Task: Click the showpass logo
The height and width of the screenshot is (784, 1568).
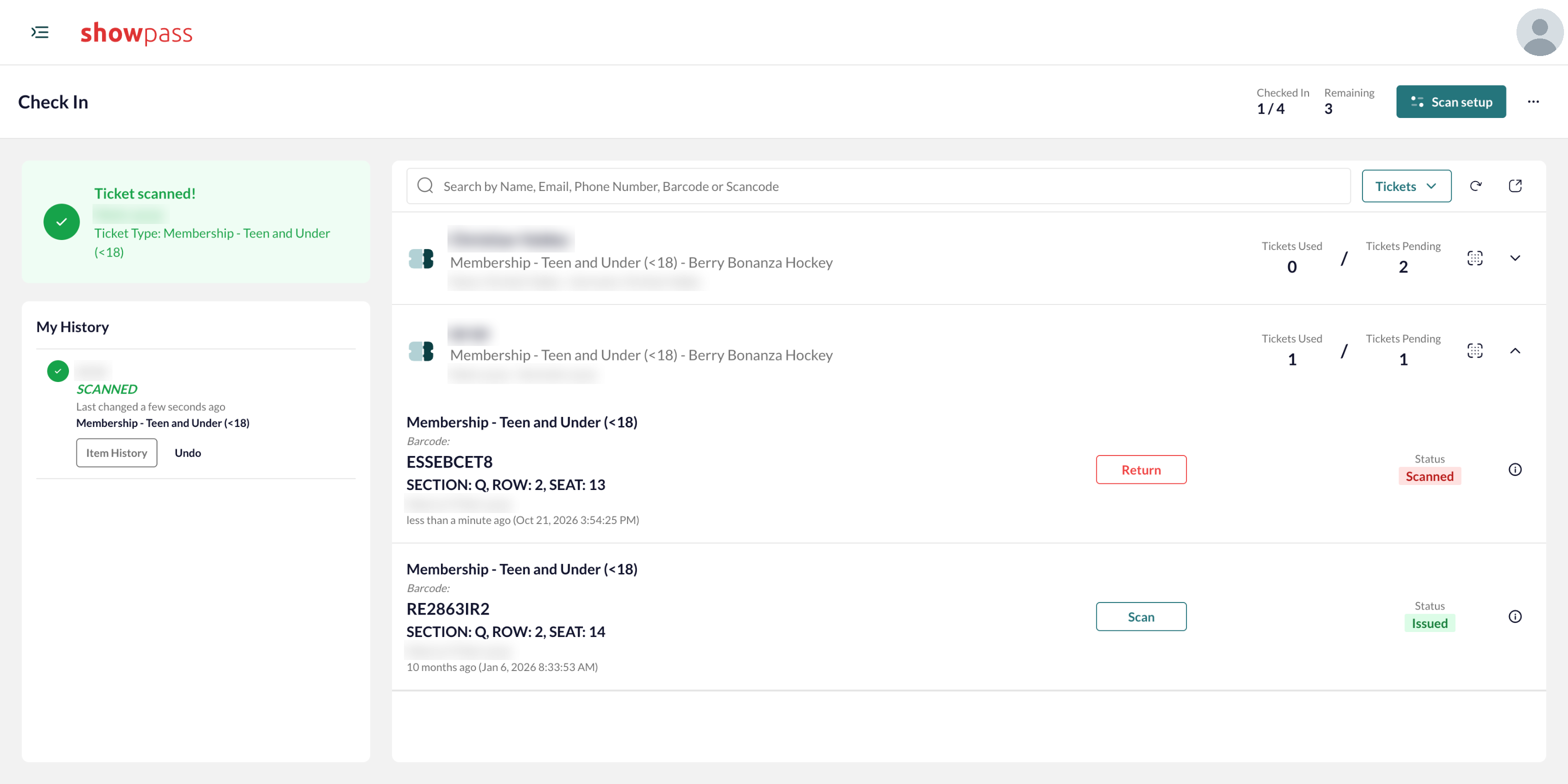Action: pos(136,33)
